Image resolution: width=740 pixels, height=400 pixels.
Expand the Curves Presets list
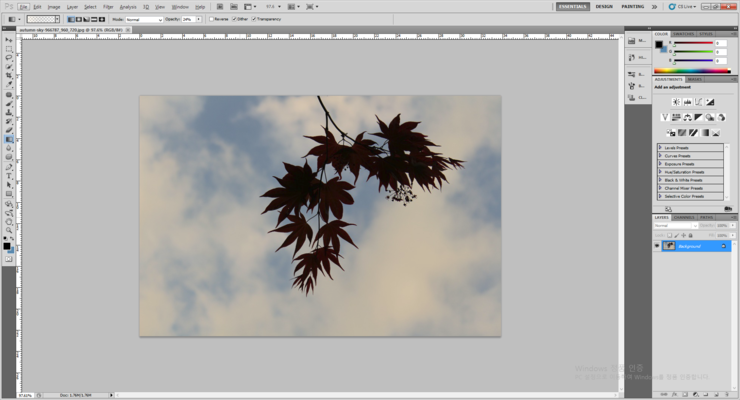pos(660,155)
